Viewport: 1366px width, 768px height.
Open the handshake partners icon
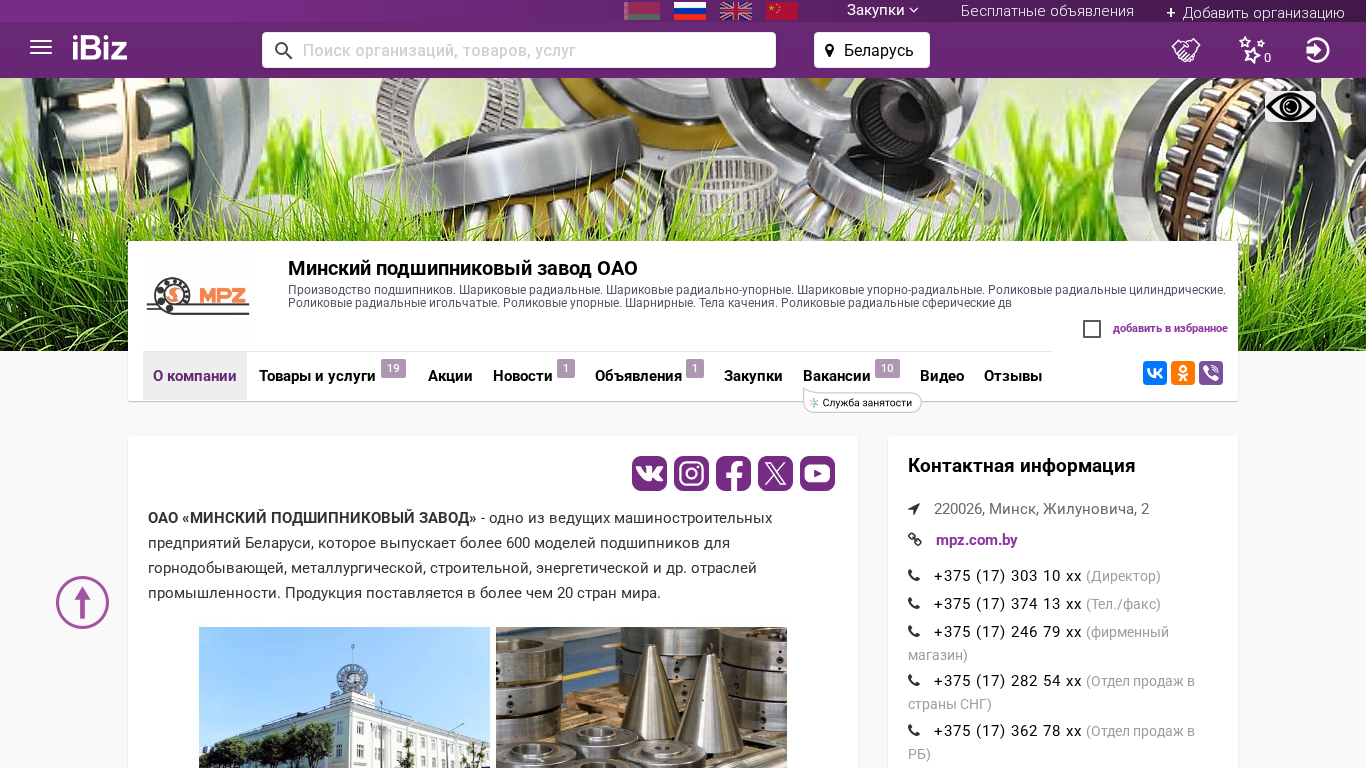(x=1186, y=50)
